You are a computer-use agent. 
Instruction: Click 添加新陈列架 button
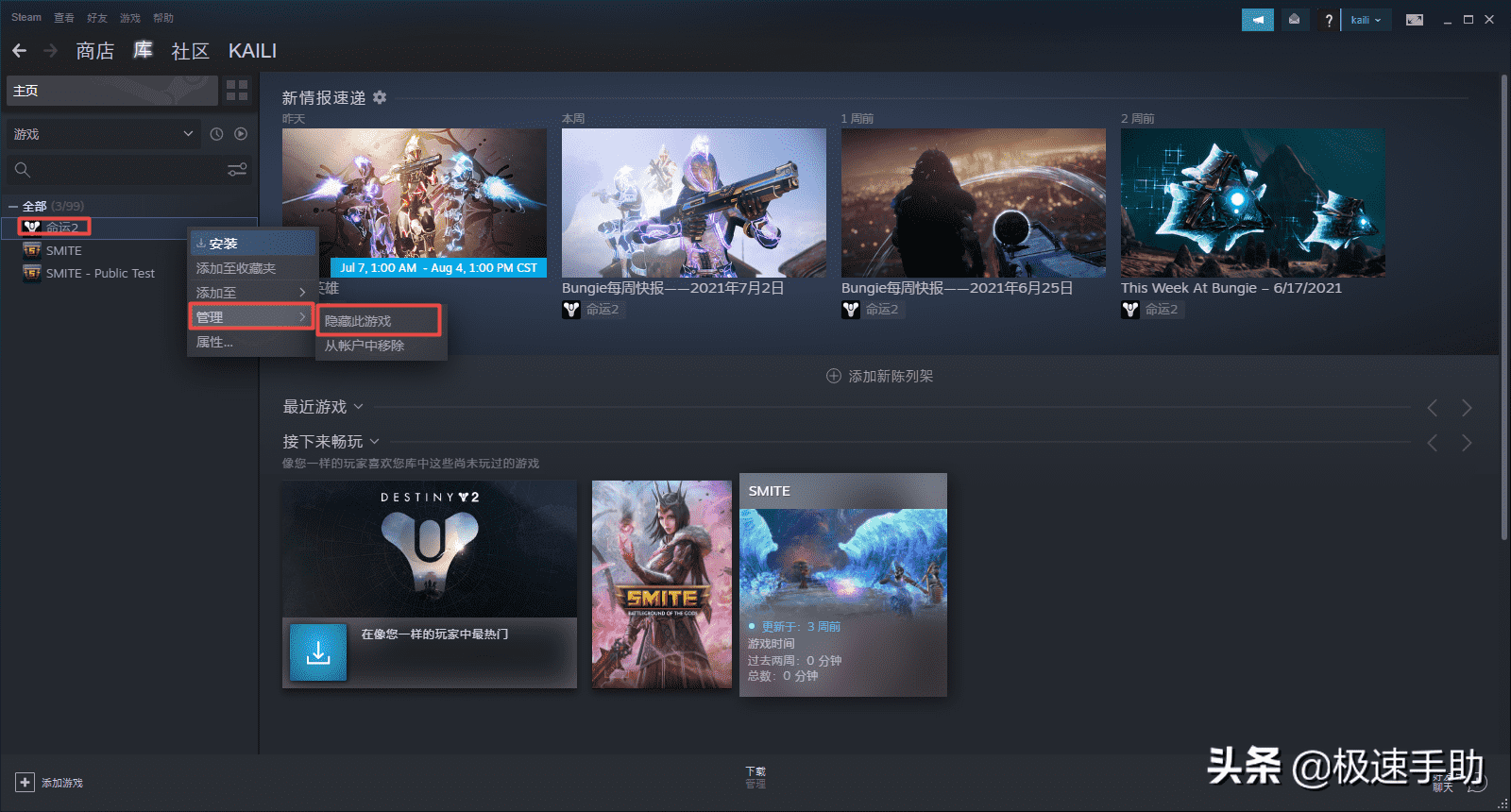[x=879, y=376]
